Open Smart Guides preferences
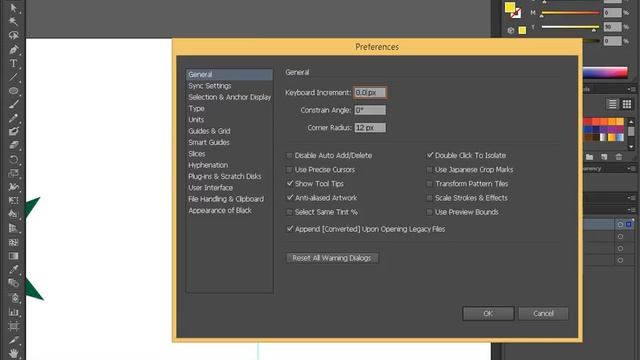The image size is (640, 360). tap(209, 142)
